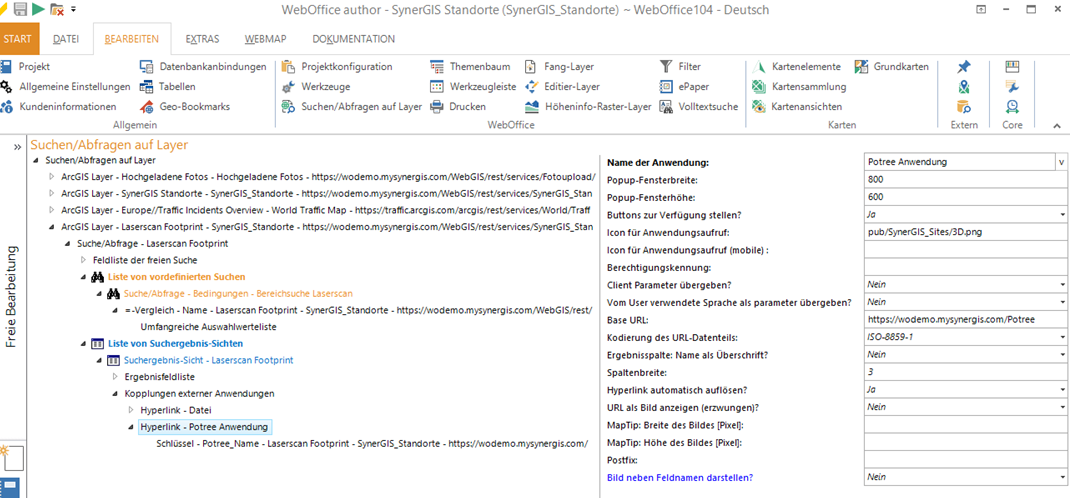Open ePaper in the ribbon
This screenshot has height=498, width=1070.
684,87
